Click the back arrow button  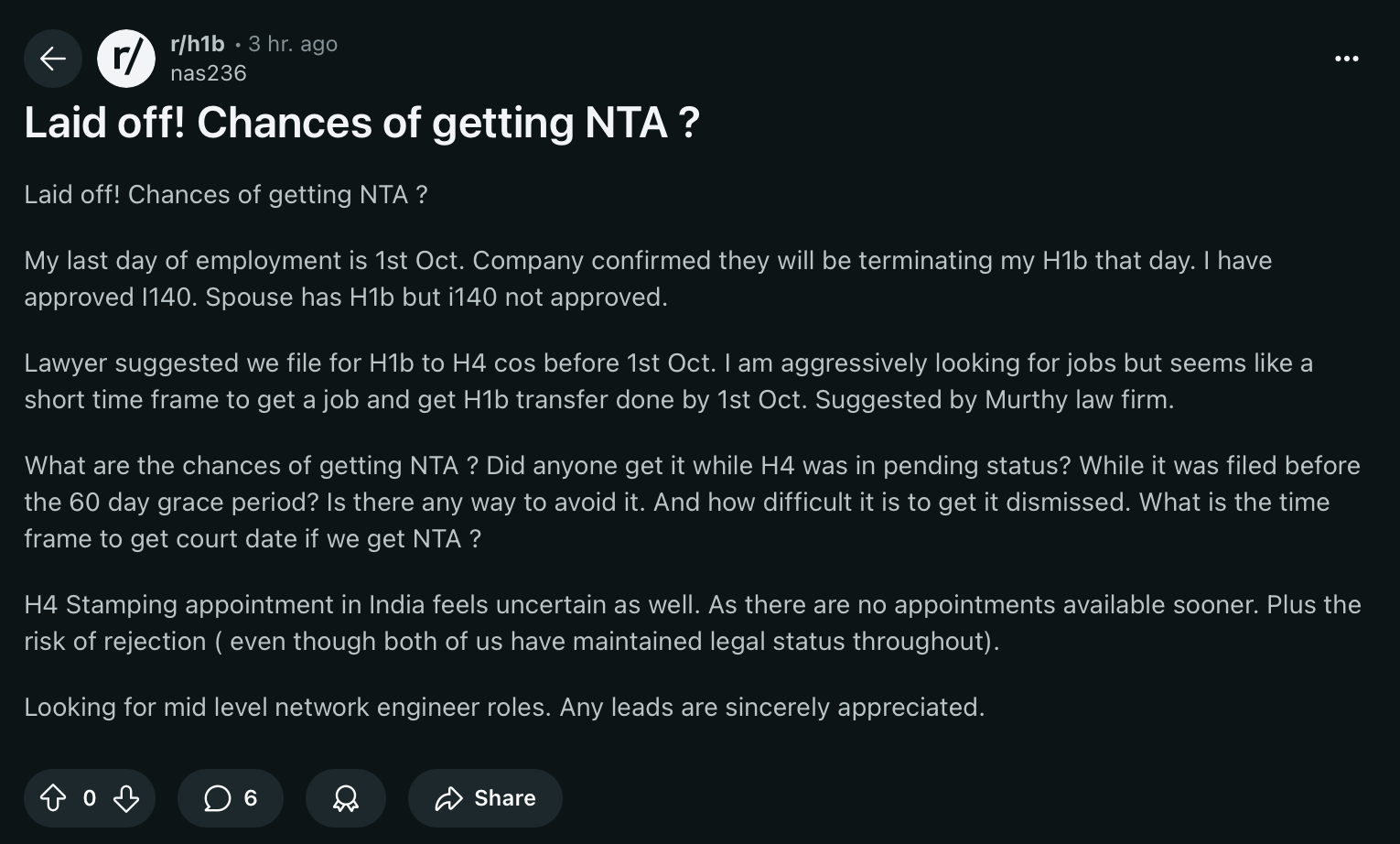coord(53,59)
